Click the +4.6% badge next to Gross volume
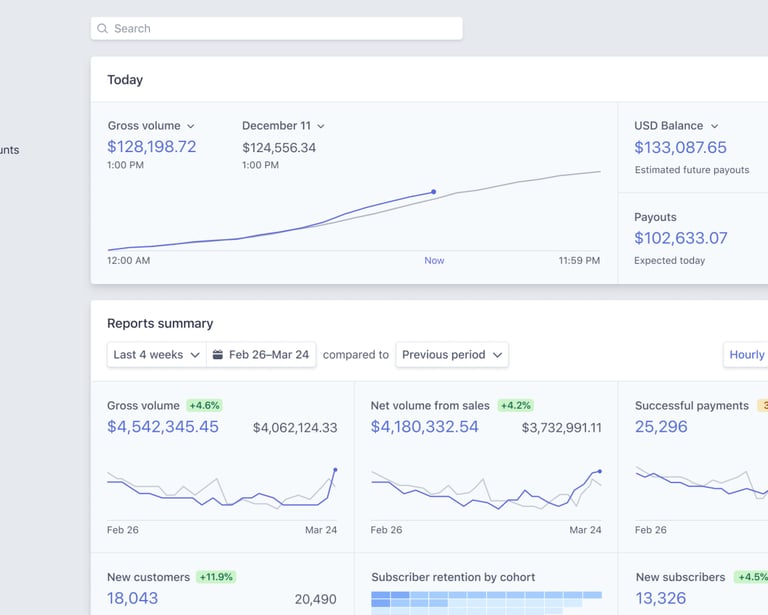 (204, 406)
